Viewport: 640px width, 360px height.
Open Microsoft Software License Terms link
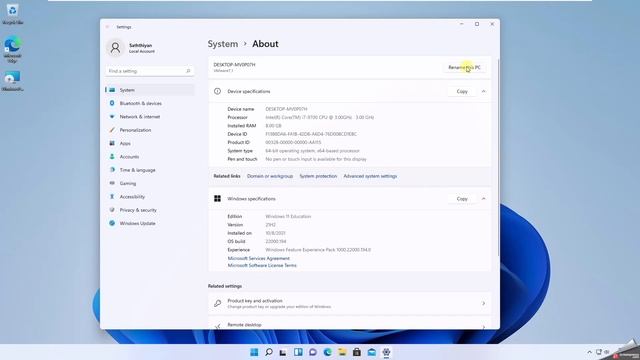(262, 265)
